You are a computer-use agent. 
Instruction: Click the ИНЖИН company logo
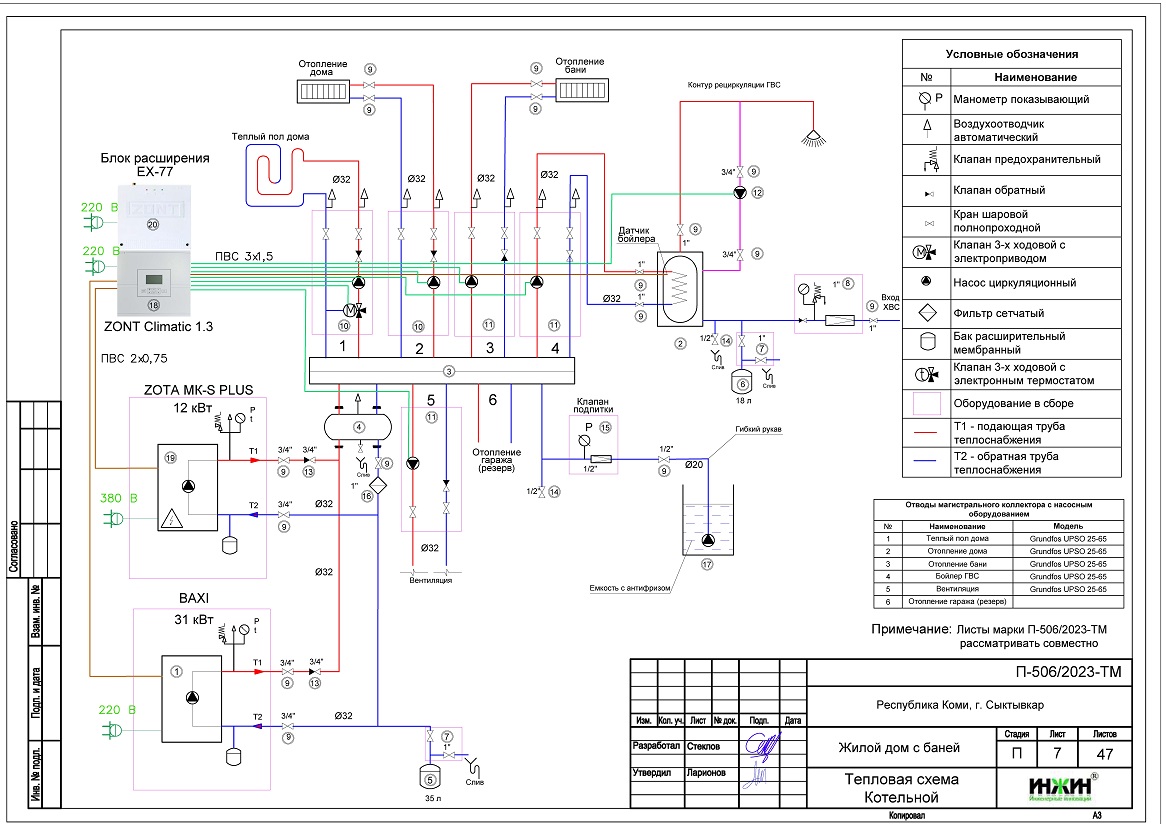coord(1059,786)
